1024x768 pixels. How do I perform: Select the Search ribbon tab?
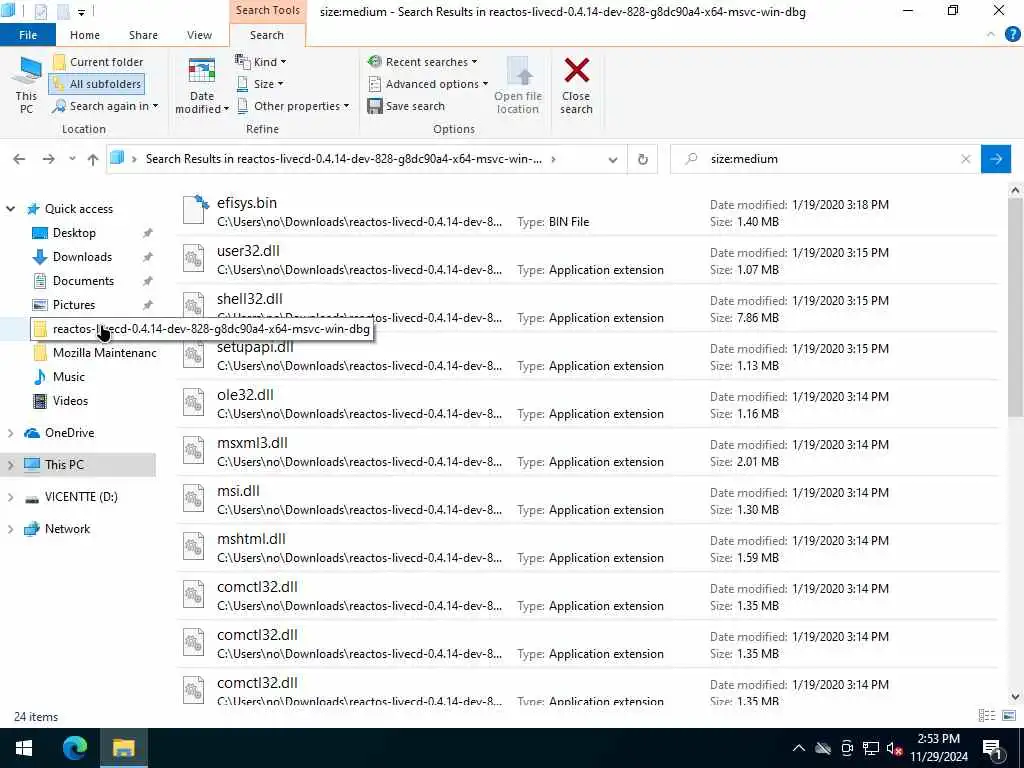click(x=266, y=35)
